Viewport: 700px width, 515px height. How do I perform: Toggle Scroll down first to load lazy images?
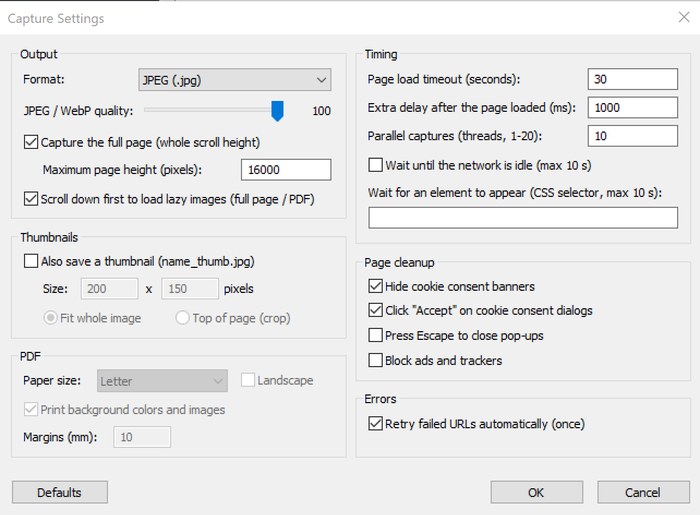[31, 199]
